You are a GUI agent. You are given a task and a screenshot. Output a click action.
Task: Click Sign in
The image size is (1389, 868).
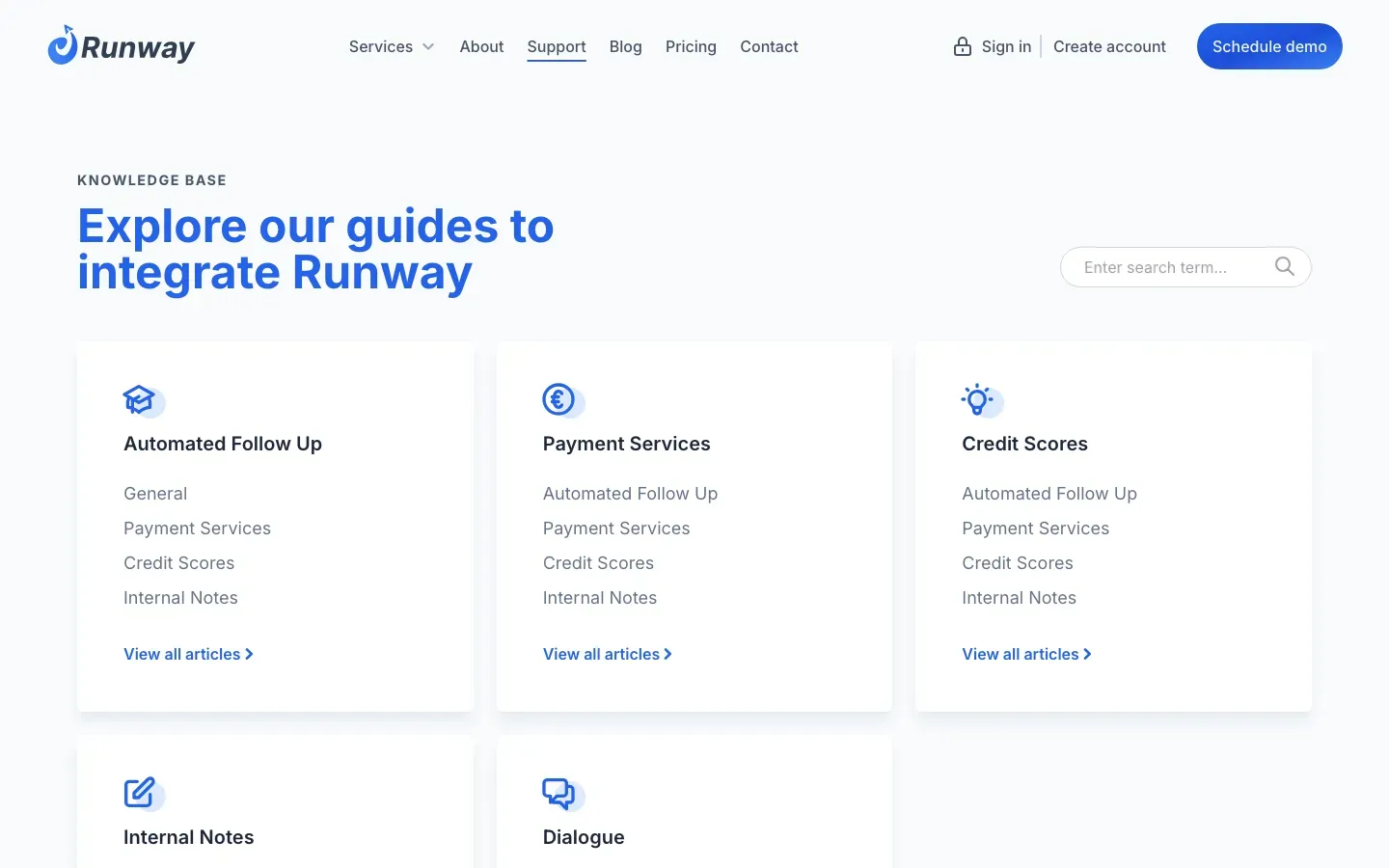click(x=1006, y=46)
